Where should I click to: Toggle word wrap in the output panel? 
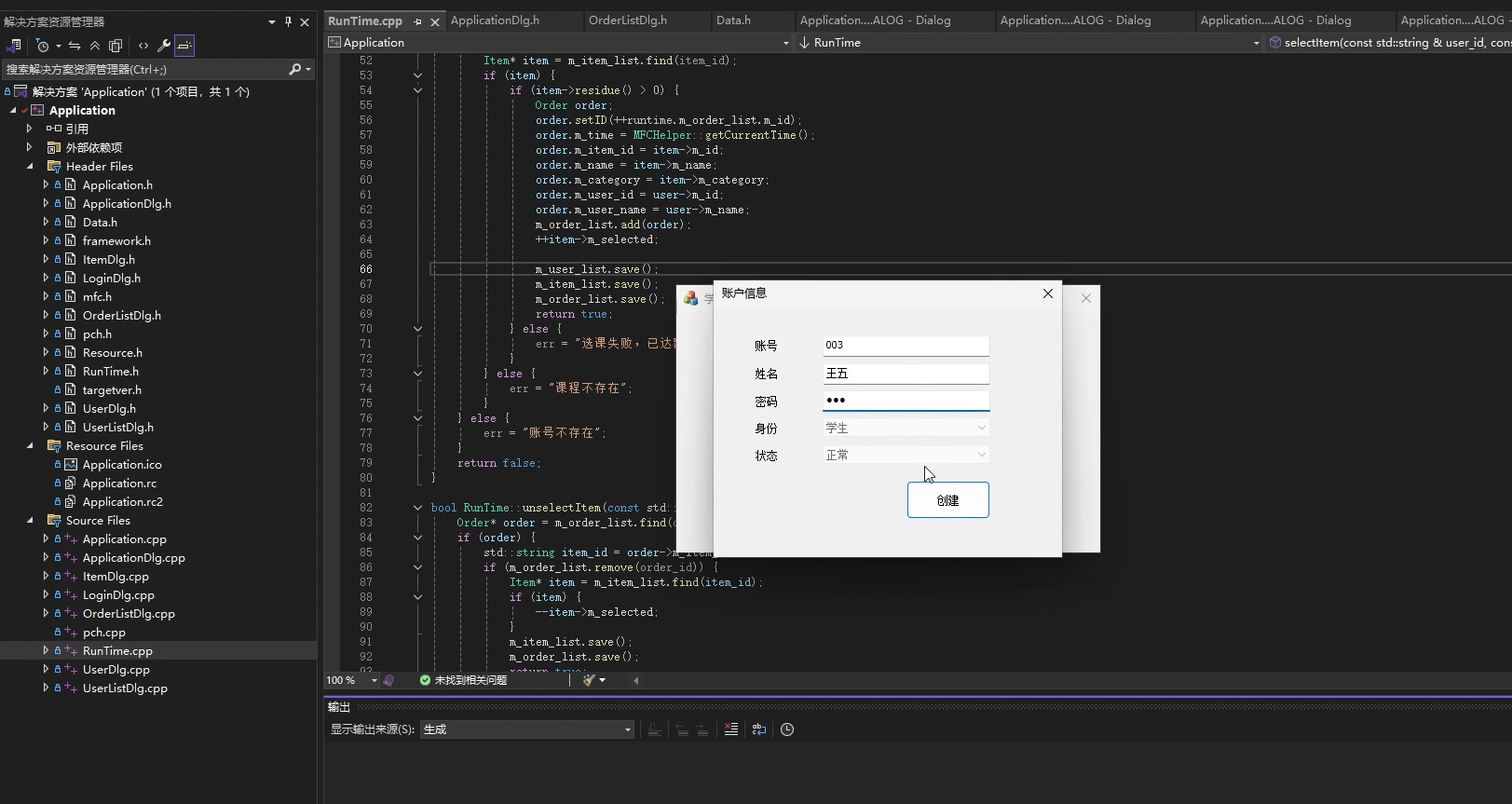759,729
